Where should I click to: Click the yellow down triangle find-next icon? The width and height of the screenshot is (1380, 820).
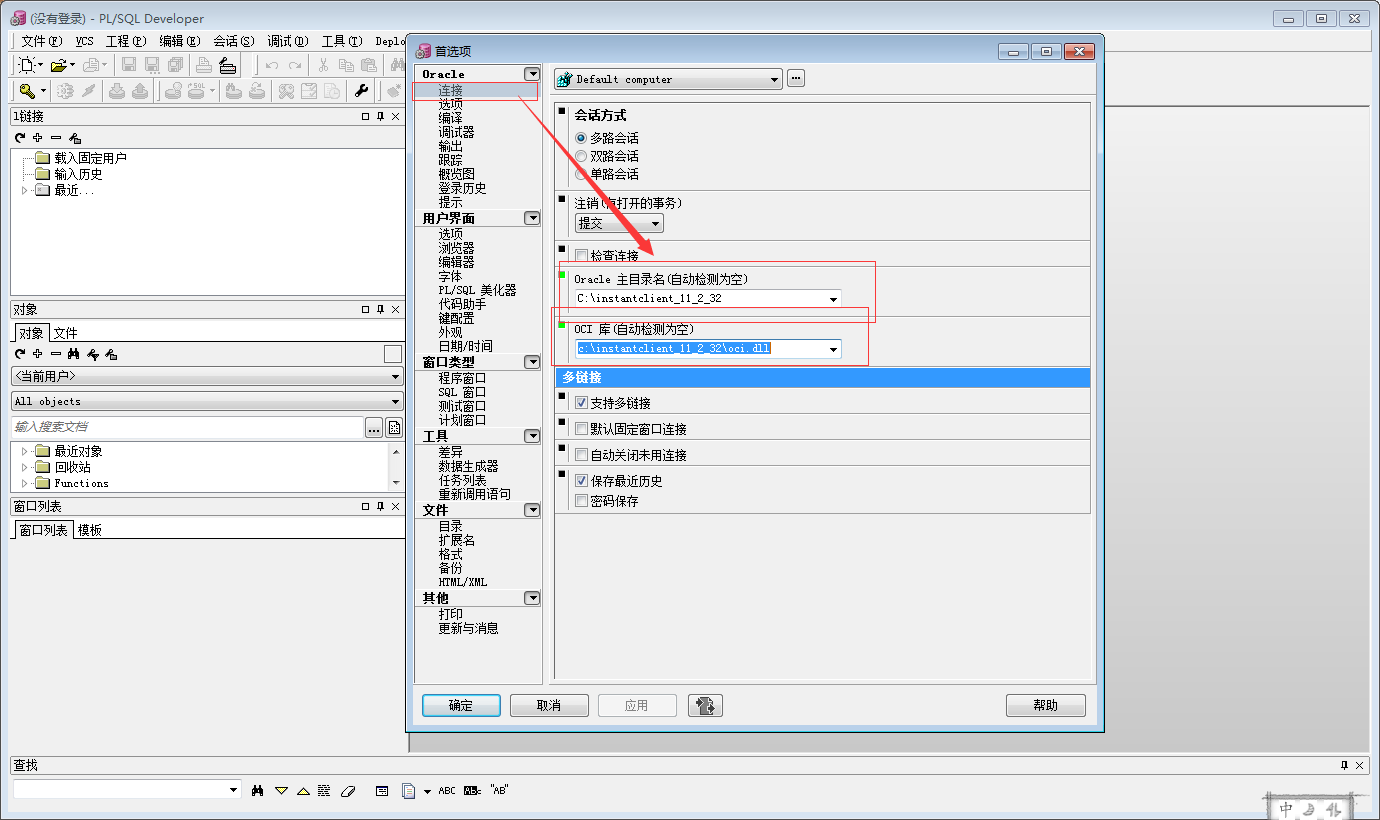coord(281,790)
